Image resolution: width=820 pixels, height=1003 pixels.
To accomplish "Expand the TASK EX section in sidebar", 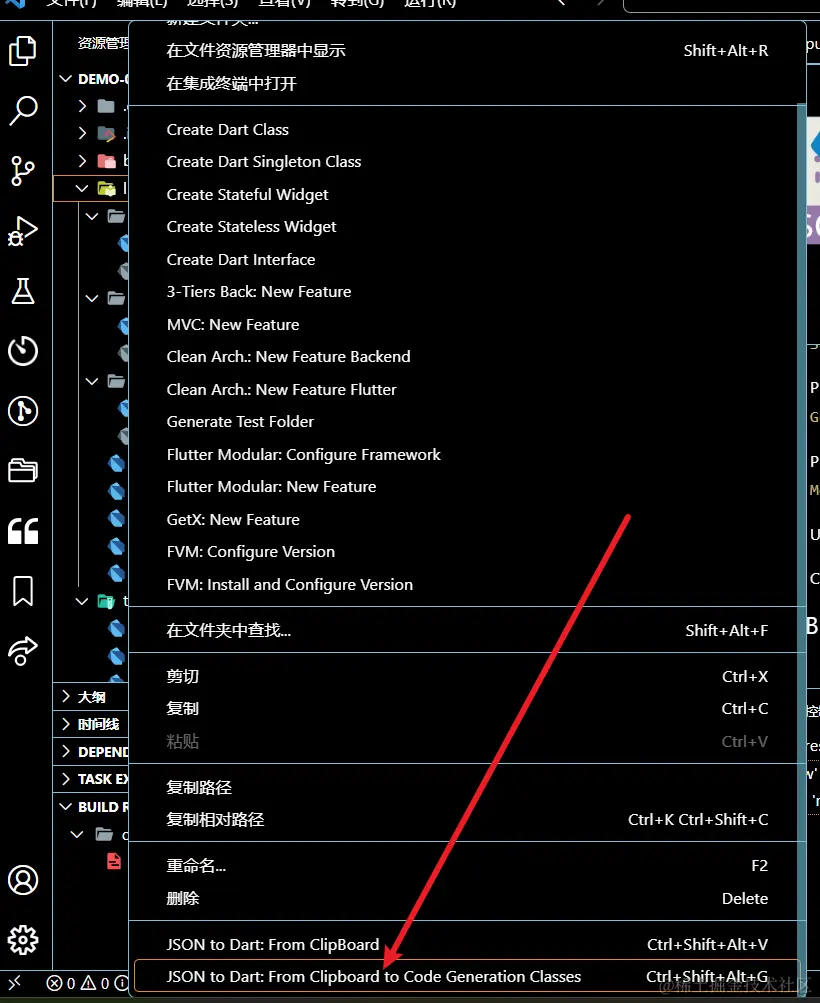I will 91,779.
